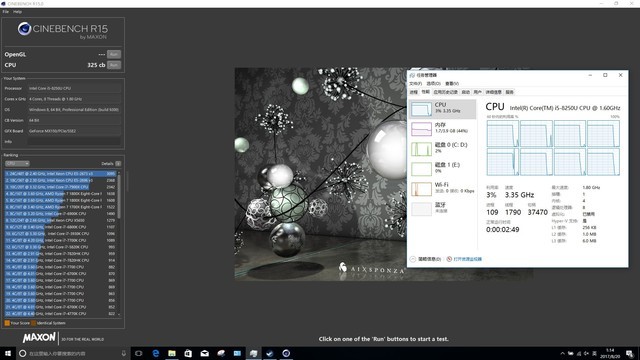Select ranking row 4 AMD Ryzen 7 1800X
This screenshot has width=640, height=360.
click(x=60, y=194)
